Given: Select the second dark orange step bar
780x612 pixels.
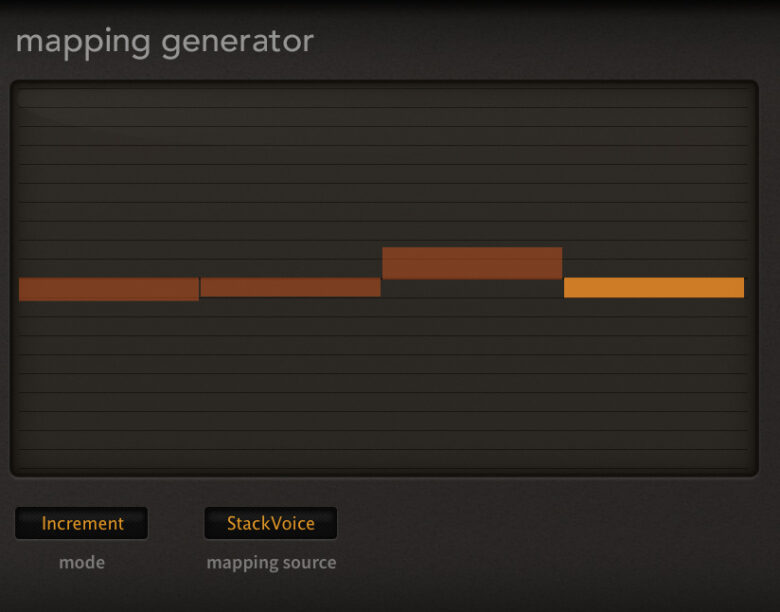Looking at the screenshot, I should pos(291,287).
